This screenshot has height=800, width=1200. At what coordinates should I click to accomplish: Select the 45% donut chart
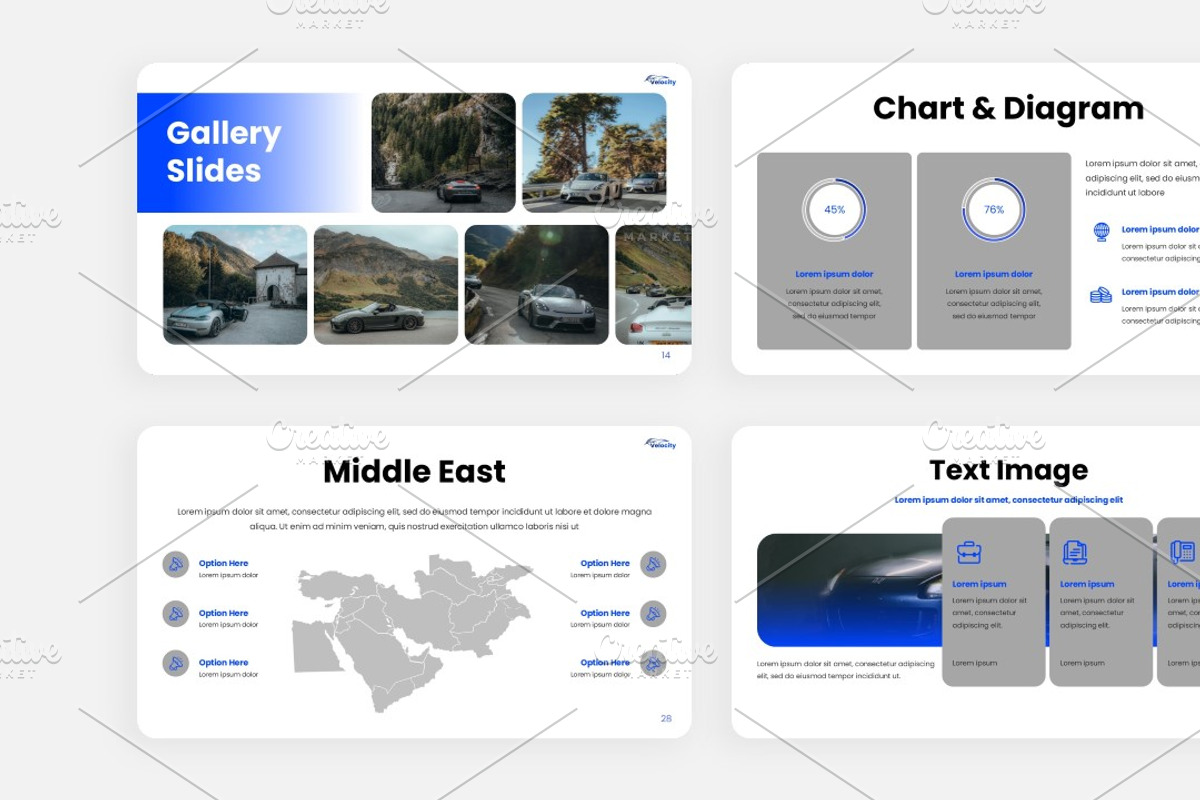[x=834, y=210]
